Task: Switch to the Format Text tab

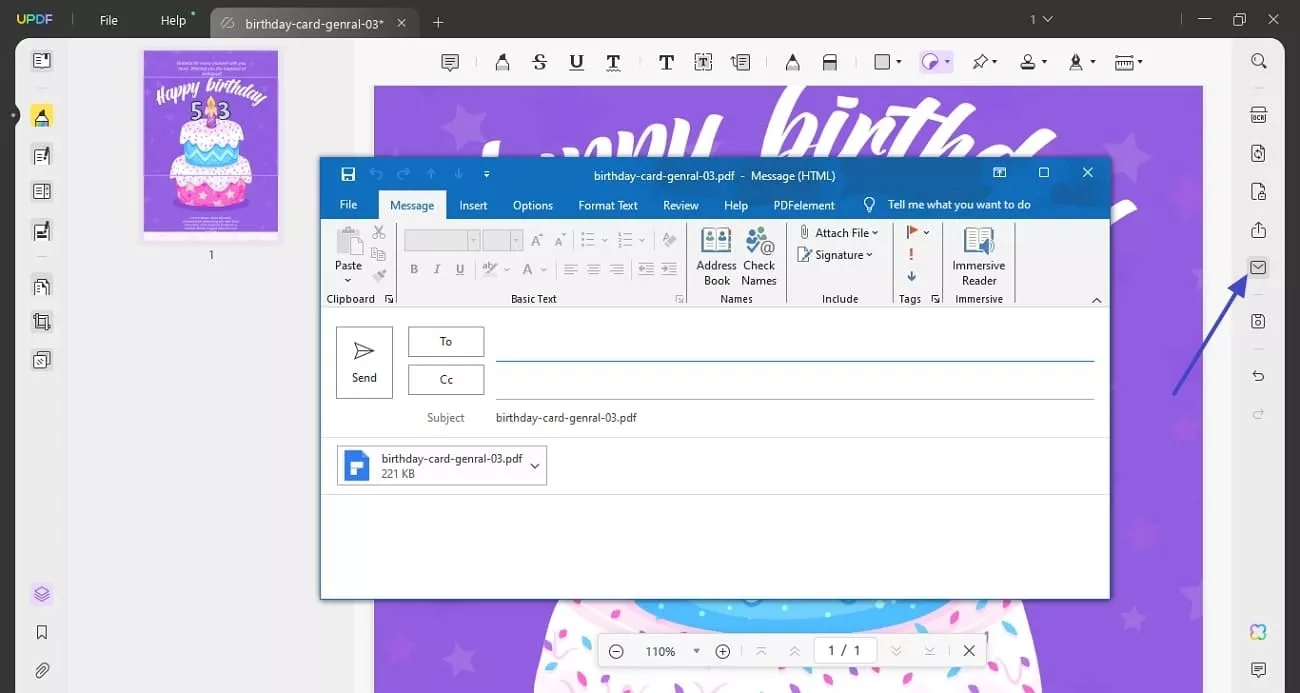Action: (x=608, y=205)
